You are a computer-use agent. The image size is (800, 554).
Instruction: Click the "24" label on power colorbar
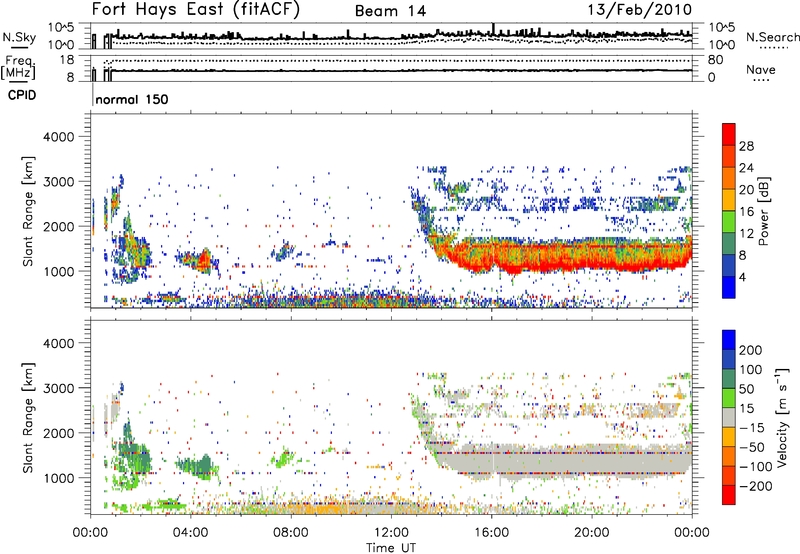746,168
